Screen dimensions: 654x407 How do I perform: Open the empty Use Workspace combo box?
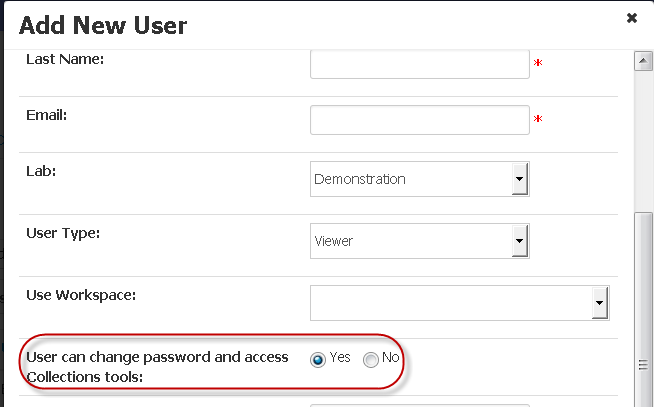(460, 303)
